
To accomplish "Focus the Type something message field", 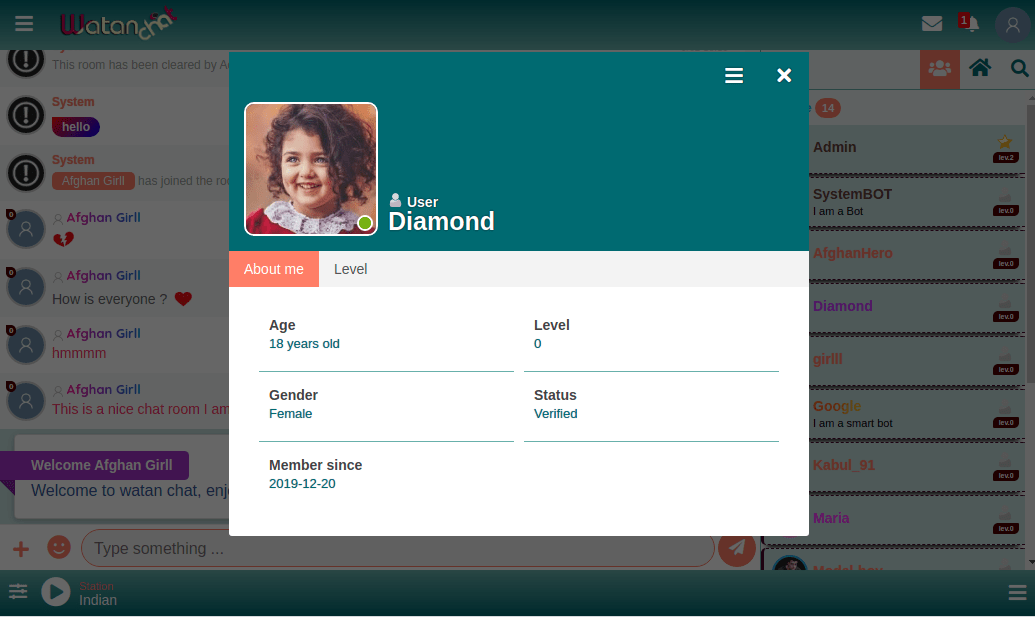I will click(x=397, y=548).
